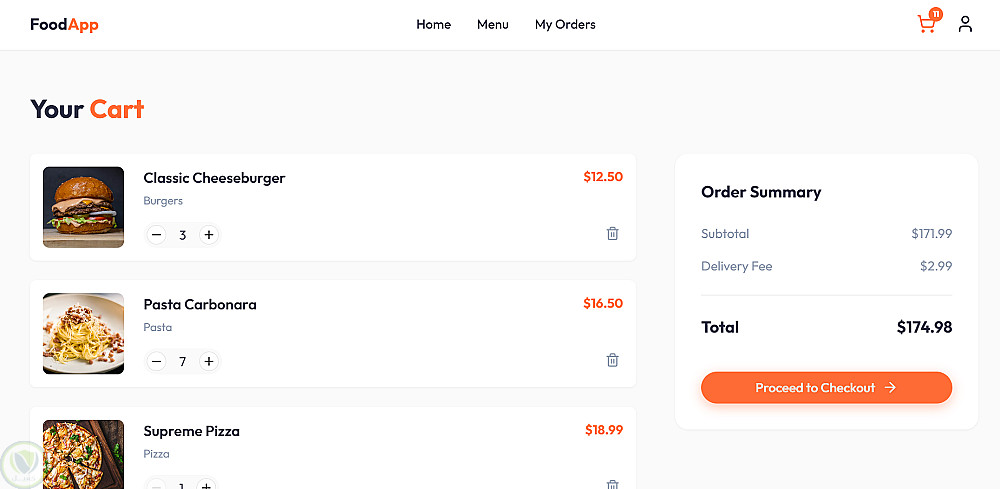Select the Classic Cheeseburger item title

tap(214, 178)
